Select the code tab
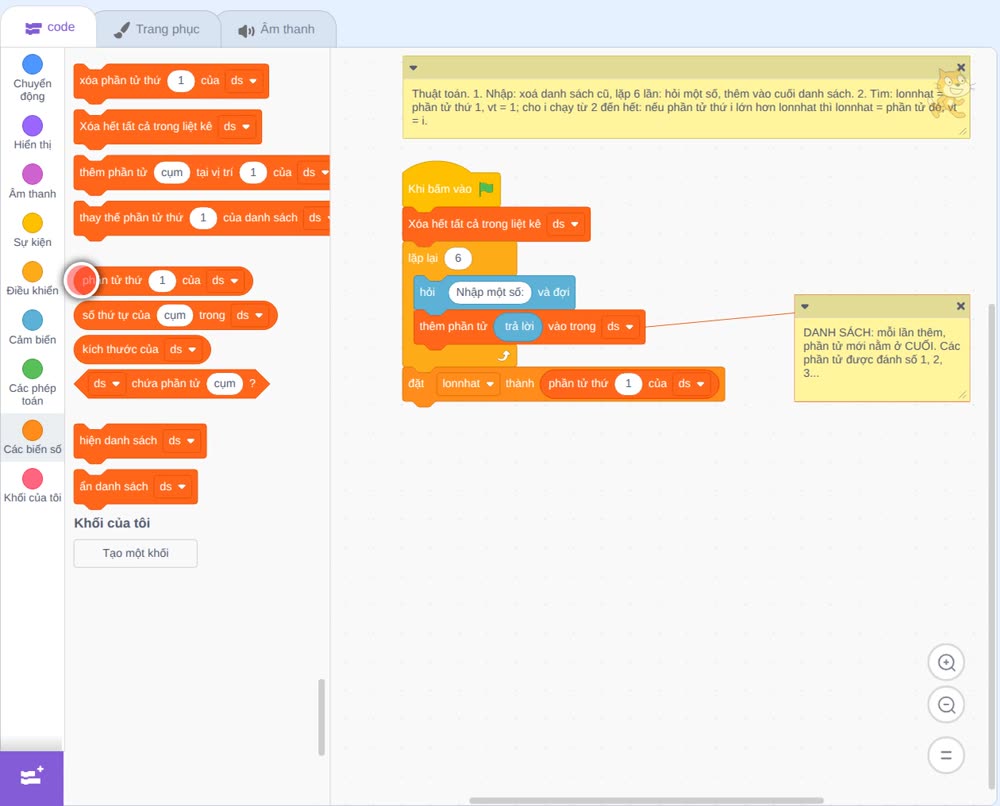The width and height of the screenshot is (1000, 806). tap(49, 27)
